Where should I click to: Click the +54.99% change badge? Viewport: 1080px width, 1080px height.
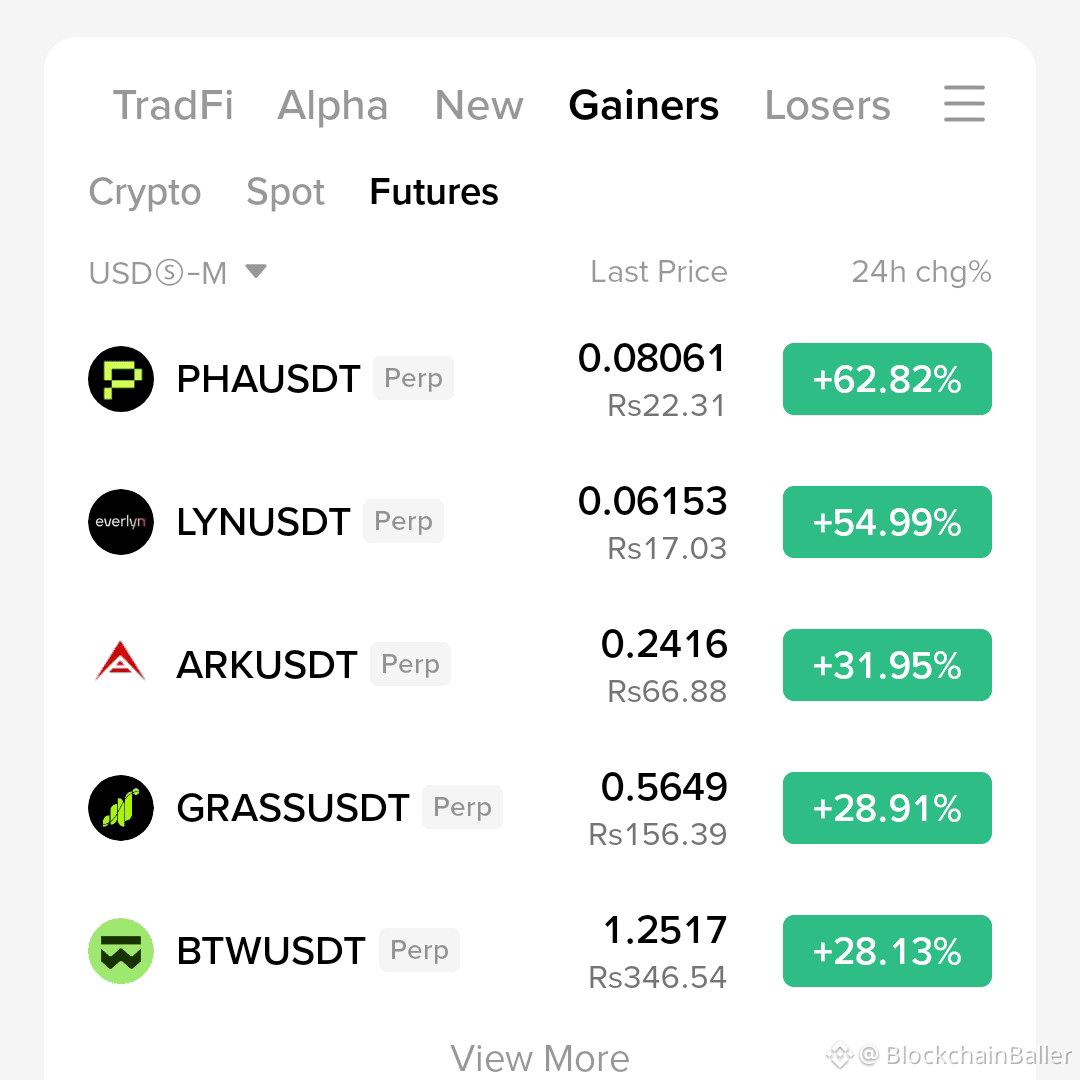coord(887,522)
